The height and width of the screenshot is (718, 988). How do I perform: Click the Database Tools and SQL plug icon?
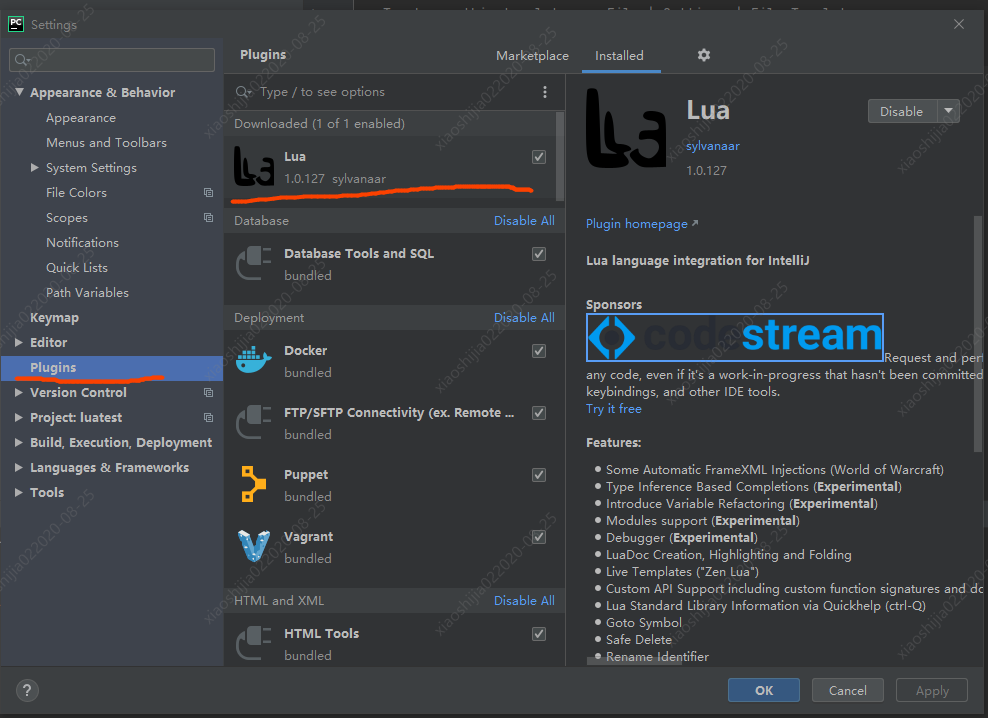[254, 263]
